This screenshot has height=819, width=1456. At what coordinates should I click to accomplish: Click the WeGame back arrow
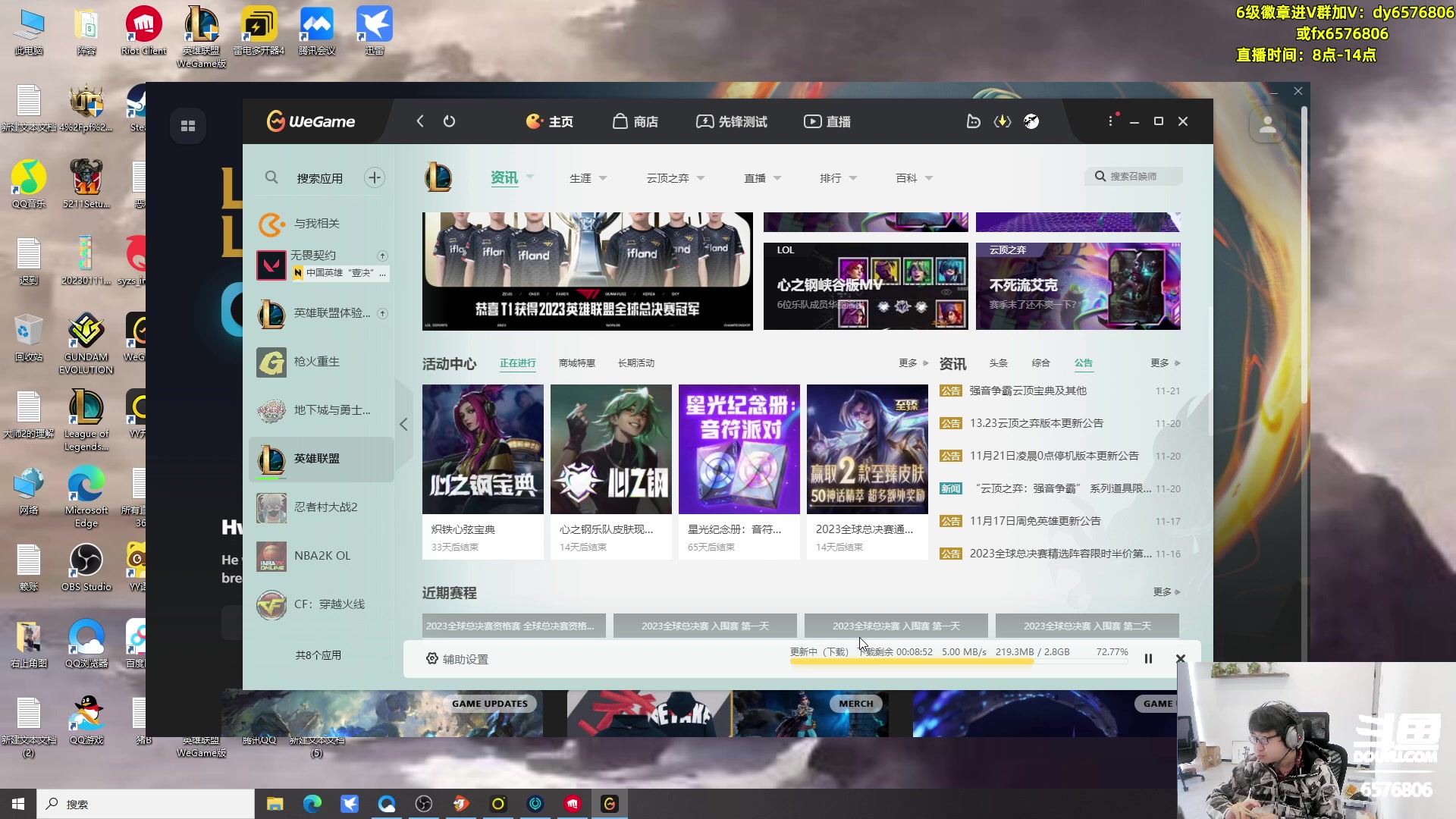[x=420, y=121]
